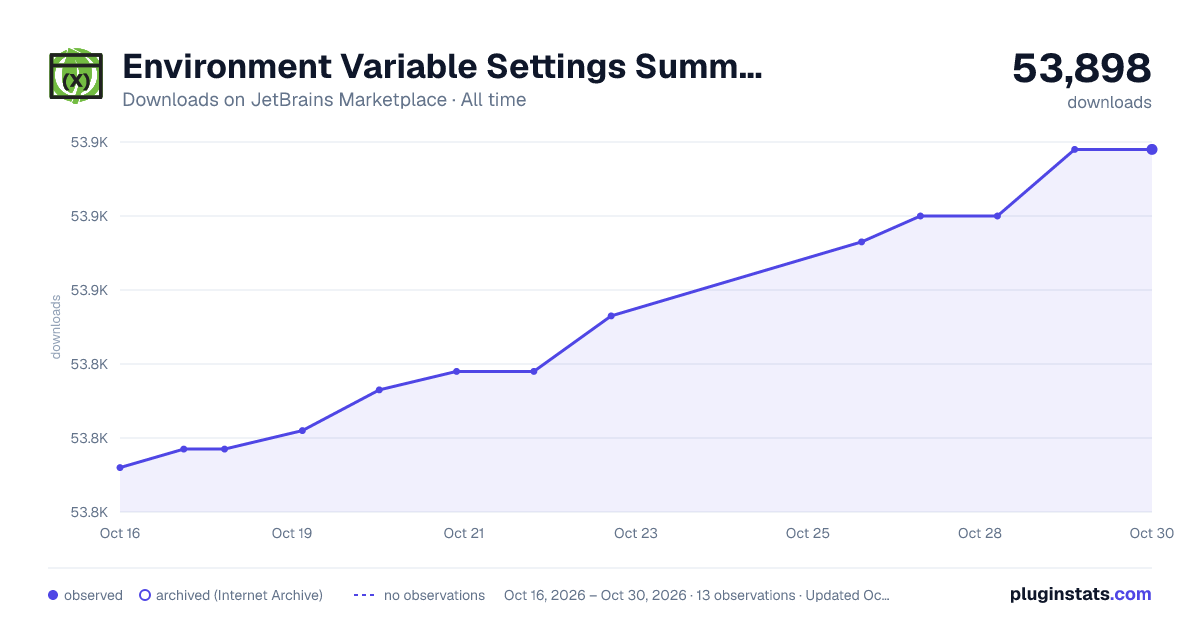This screenshot has width=1200, height=630.
Task: Click the plugin logo icon
Action: [76, 75]
